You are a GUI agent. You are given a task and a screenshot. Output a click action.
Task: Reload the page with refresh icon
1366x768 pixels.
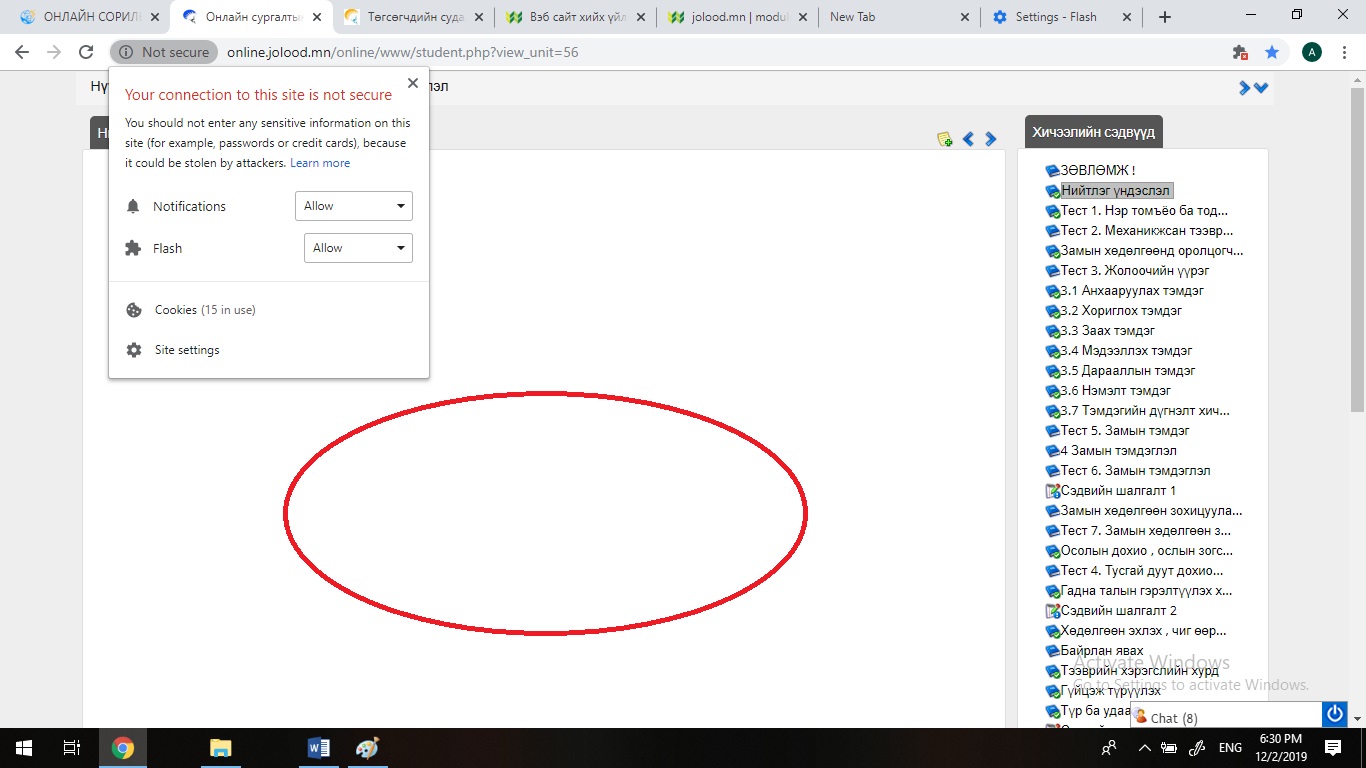(x=86, y=52)
